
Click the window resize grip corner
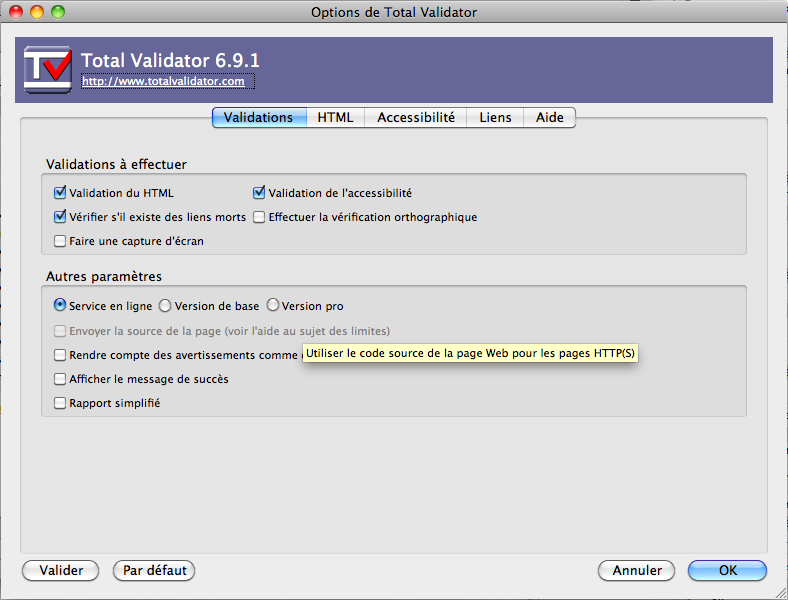tap(780, 592)
